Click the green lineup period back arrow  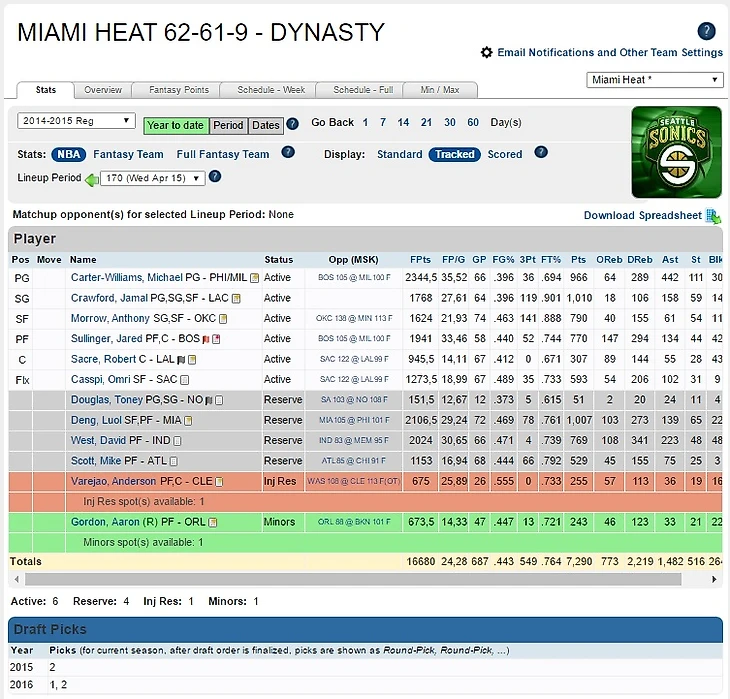[91, 179]
